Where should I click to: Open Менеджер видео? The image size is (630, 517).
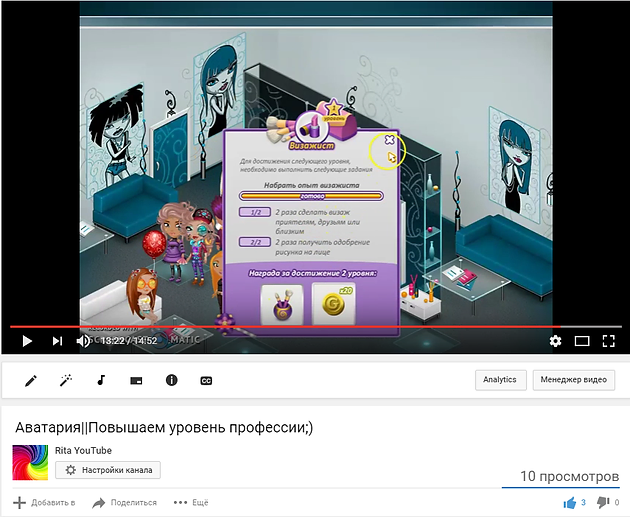point(573,380)
